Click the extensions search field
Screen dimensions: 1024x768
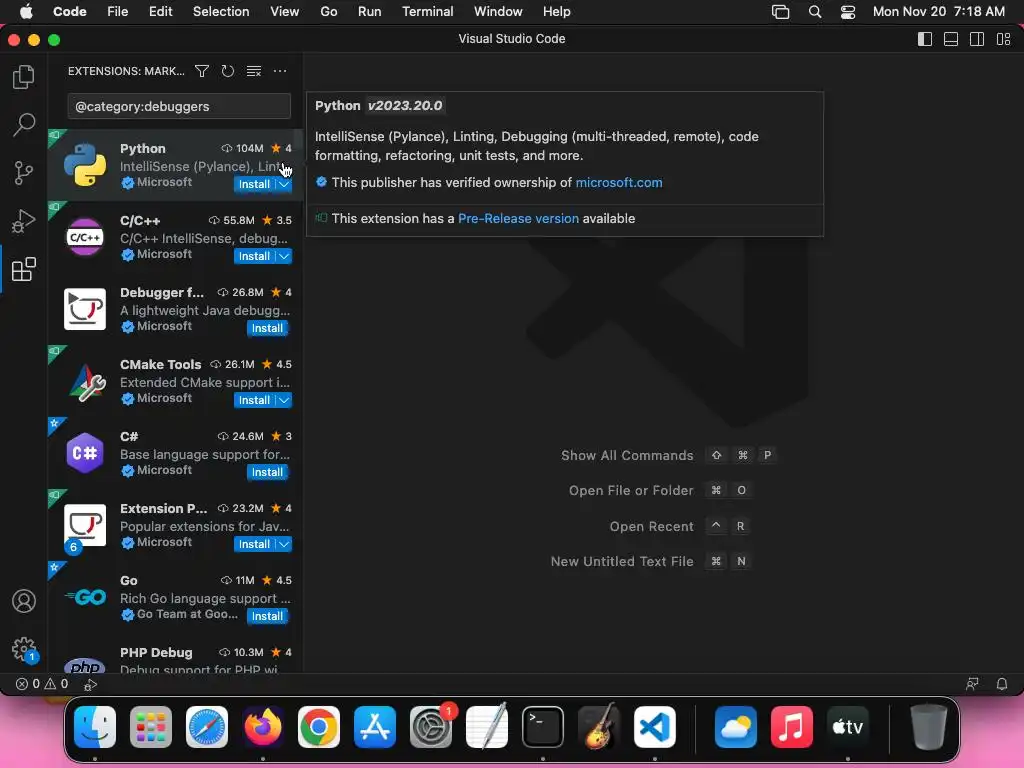pos(179,106)
